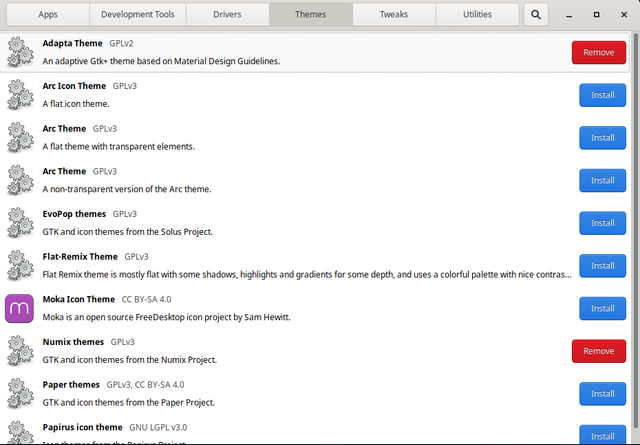This screenshot has height=445, width=640.
Task: Install the Flat-Remix Theme
Action: (x=602, y=265)
